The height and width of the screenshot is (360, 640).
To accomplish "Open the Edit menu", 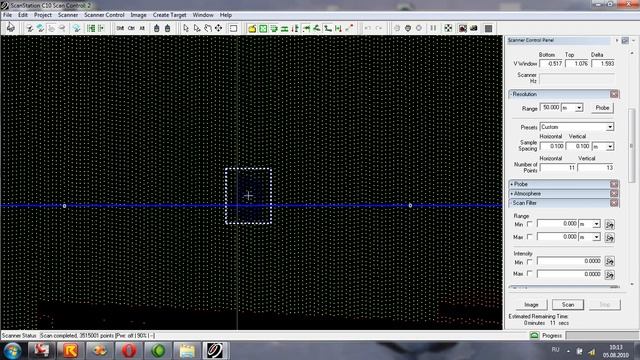I will pyautogui.click(x=23, y=15).
